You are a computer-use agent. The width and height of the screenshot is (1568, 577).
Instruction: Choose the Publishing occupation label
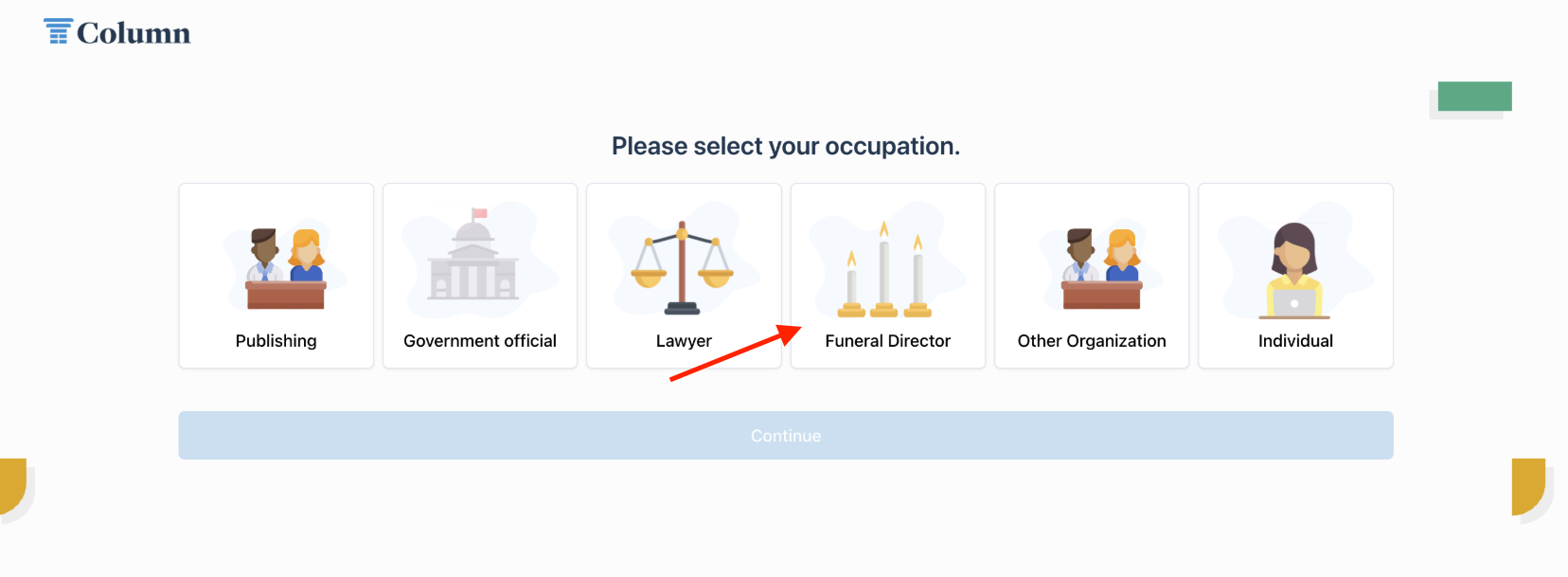tap(276, 341)
